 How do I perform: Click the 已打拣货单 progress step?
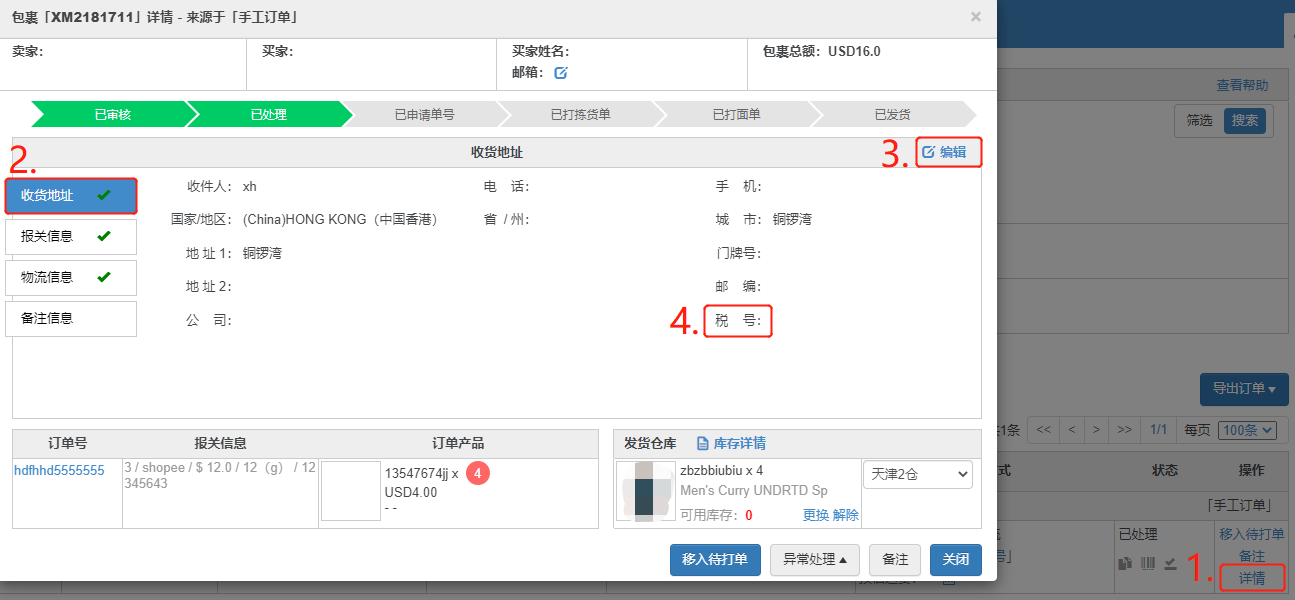pos(580,114)
